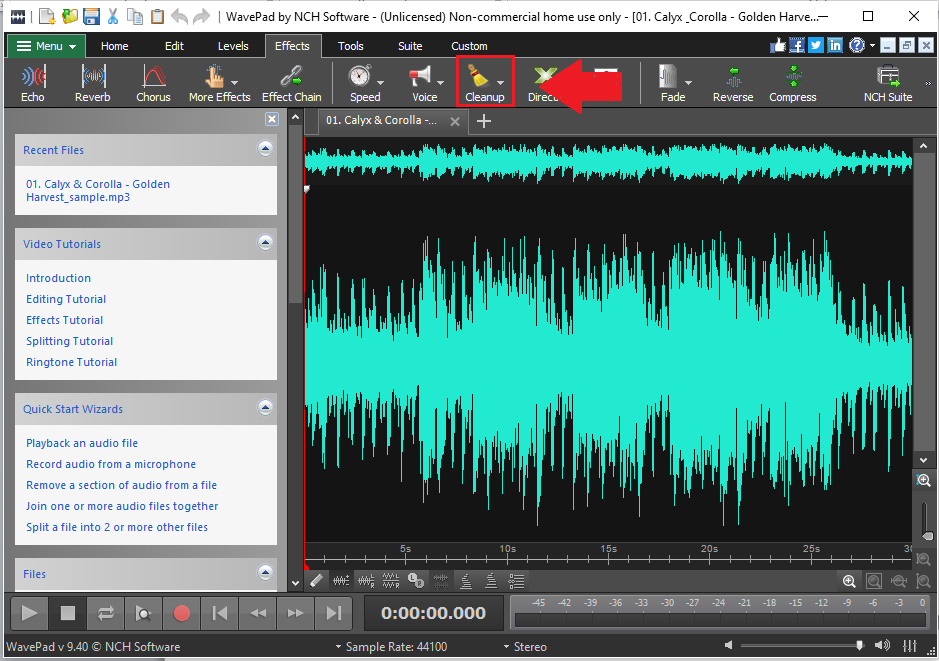939x661 pixels.
Task: Click the pencil edit tool icon
Action: pos(317,580)
